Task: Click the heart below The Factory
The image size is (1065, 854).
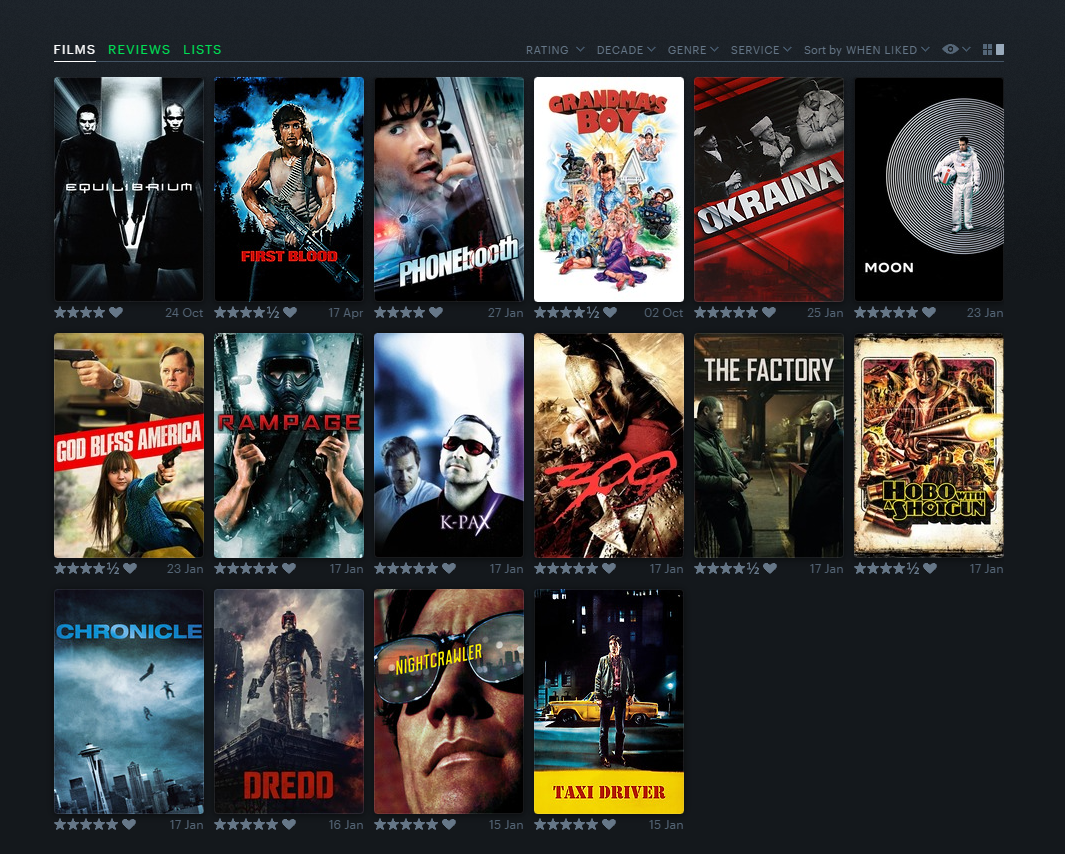Action: [770, 569]
